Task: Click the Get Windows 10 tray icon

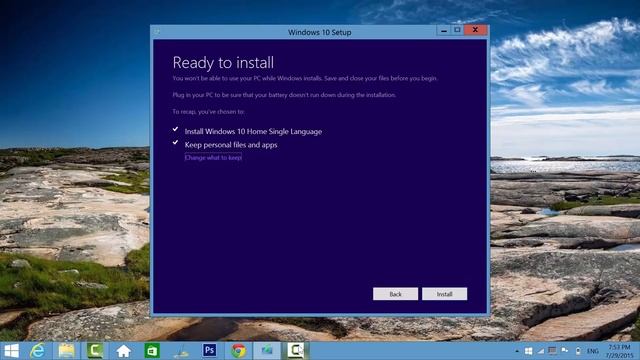Action: point(528,351)
